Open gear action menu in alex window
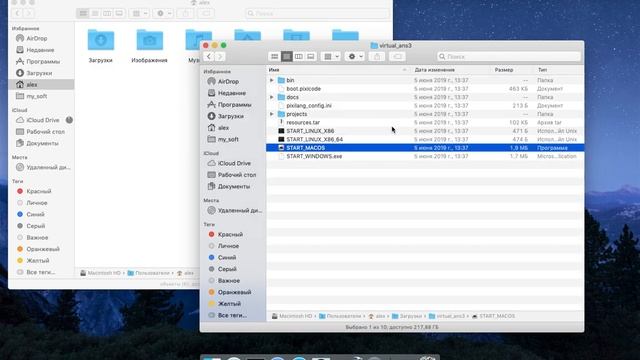The height and width of the screenshot is (360, 640). pyautogui.click(x=163, y=13)
